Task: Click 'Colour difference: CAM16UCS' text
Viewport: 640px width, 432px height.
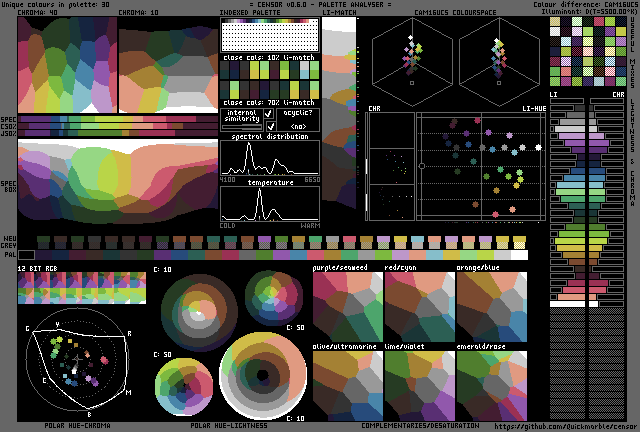Action: (x=585, y=4)
